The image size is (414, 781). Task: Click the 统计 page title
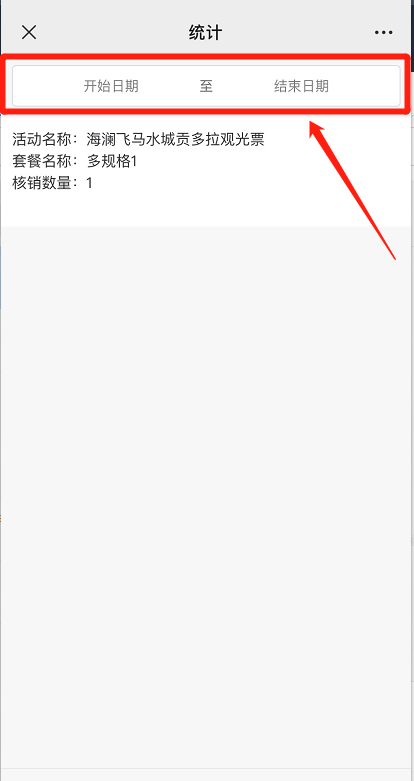point(205,33)
